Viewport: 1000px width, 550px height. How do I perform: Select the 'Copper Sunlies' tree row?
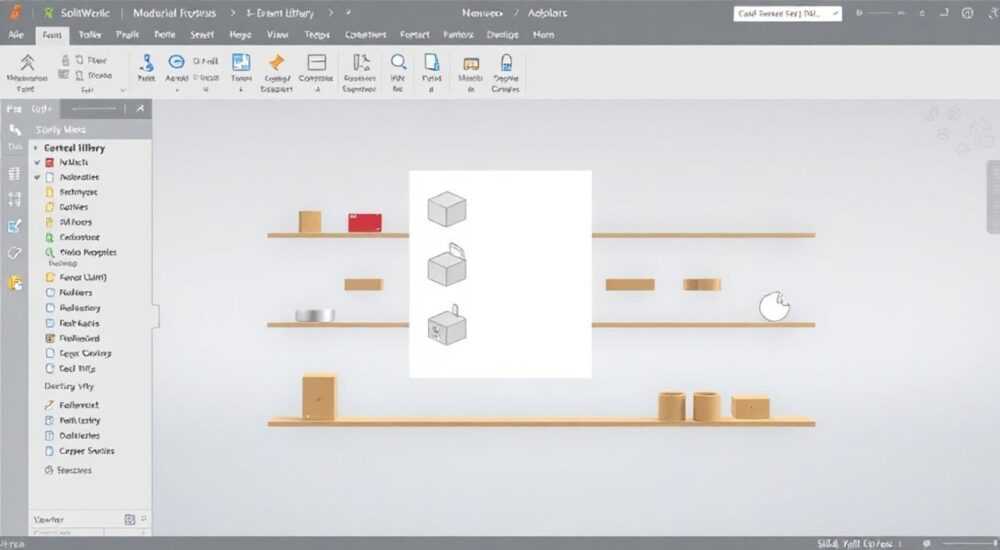(80, 451)
